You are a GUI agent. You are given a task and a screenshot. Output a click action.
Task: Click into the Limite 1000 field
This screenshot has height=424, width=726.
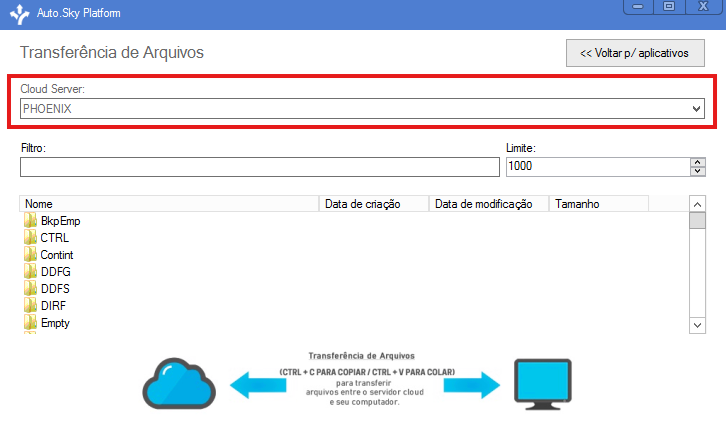point(598,167)
